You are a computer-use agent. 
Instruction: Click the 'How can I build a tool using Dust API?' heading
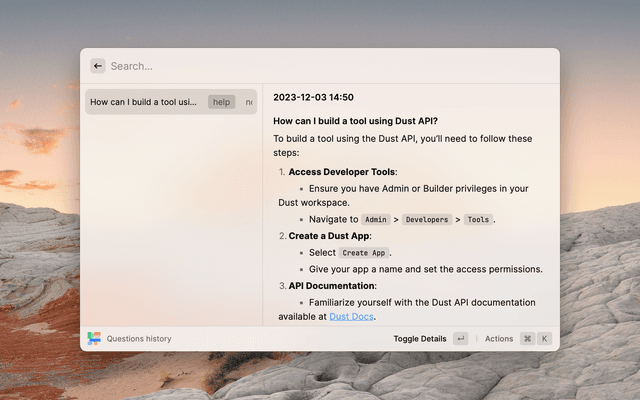[x=355, y=121]
